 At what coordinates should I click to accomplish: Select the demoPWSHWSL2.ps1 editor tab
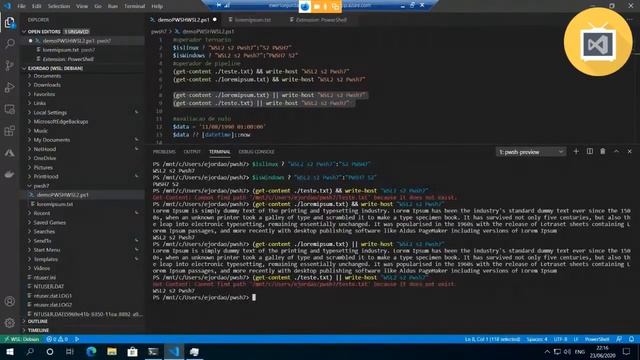pyautogui.click(x=183, y=20)
